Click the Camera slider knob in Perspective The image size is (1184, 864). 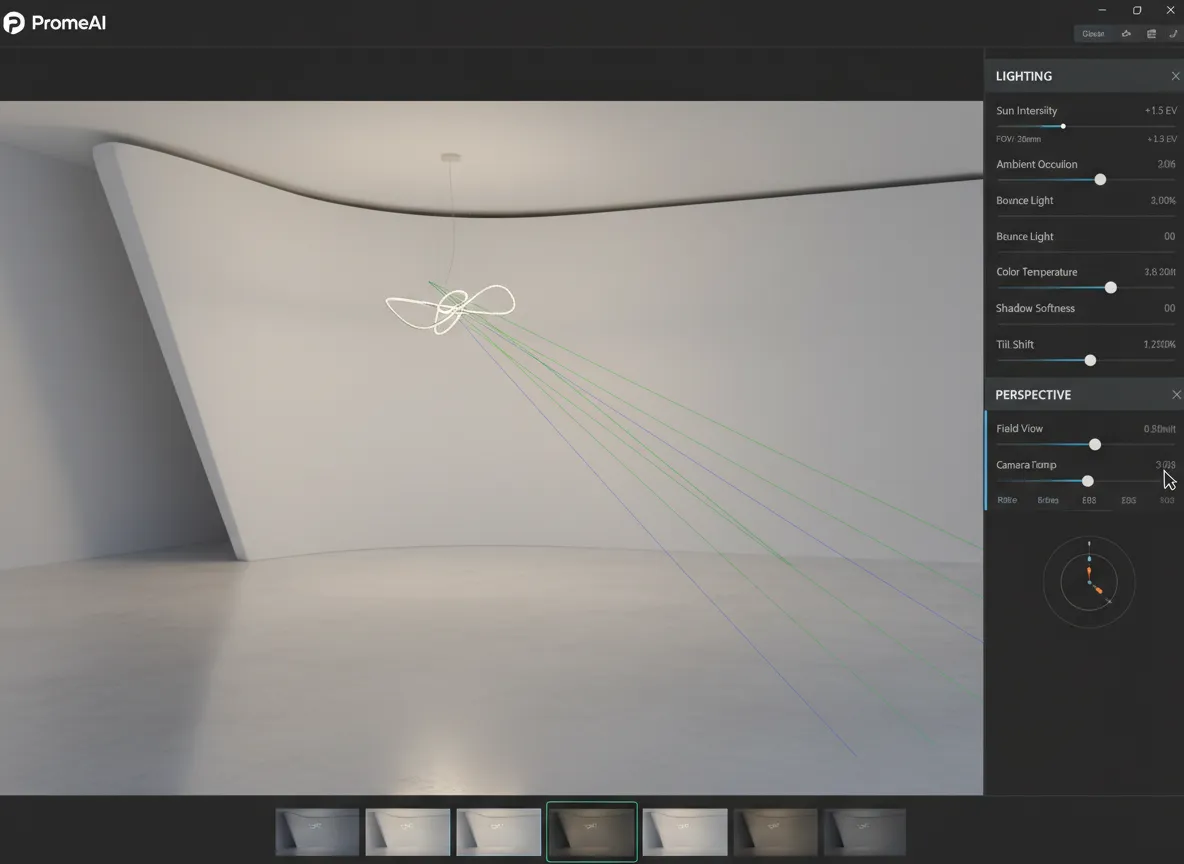pyautogui.click(x=1087, y=481)
